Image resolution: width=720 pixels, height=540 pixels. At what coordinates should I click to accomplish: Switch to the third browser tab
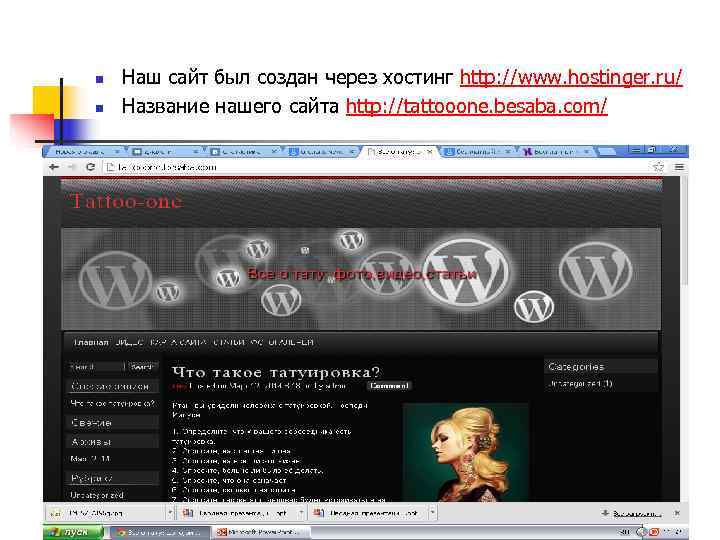point(243,151)
